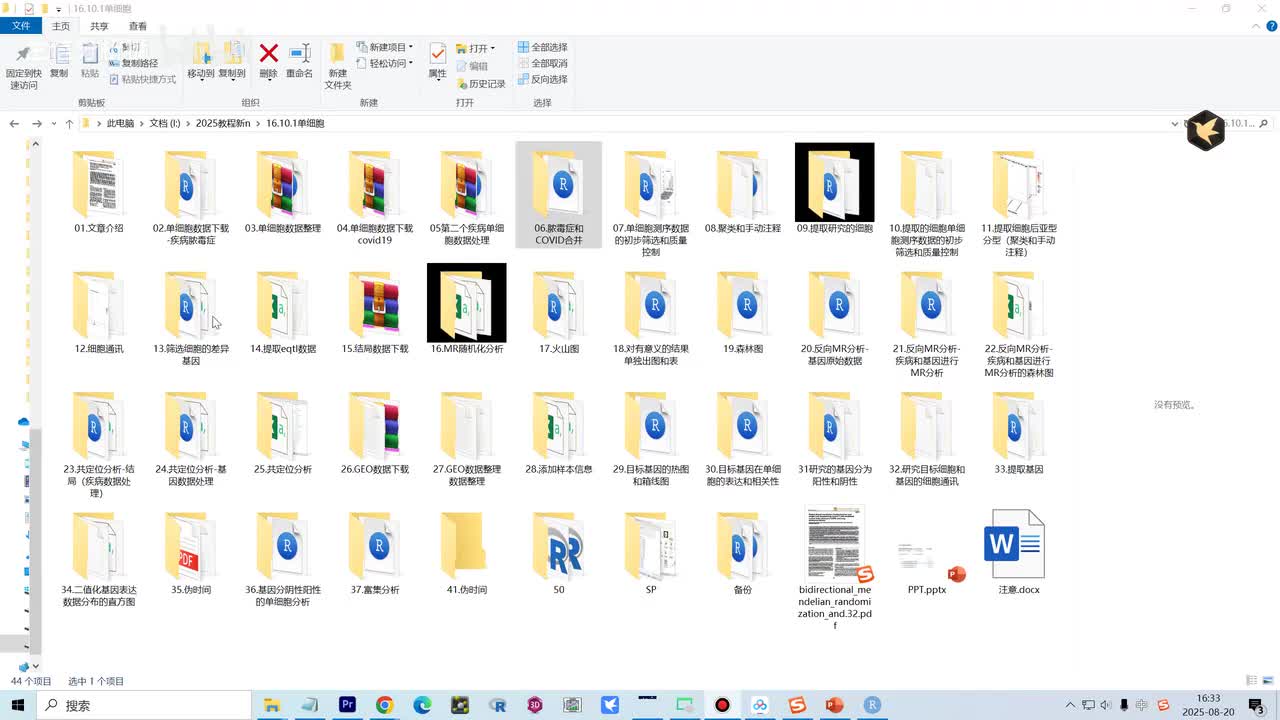Image resolution: width=1280 pixels, height=720 pixels.
Task: Select the folder 26.GEO数据下载
Action: click(x=375, y=432)
